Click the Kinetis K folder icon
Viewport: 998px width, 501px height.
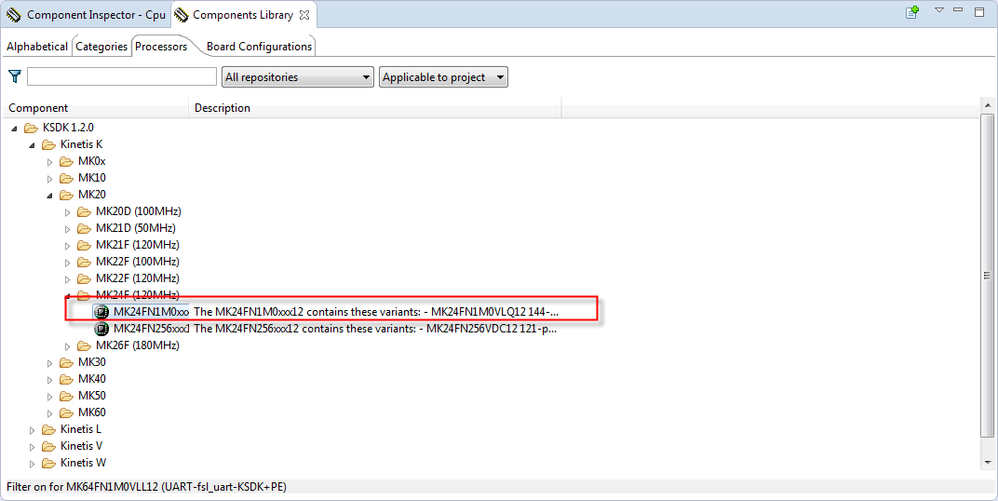coord(48,145)
